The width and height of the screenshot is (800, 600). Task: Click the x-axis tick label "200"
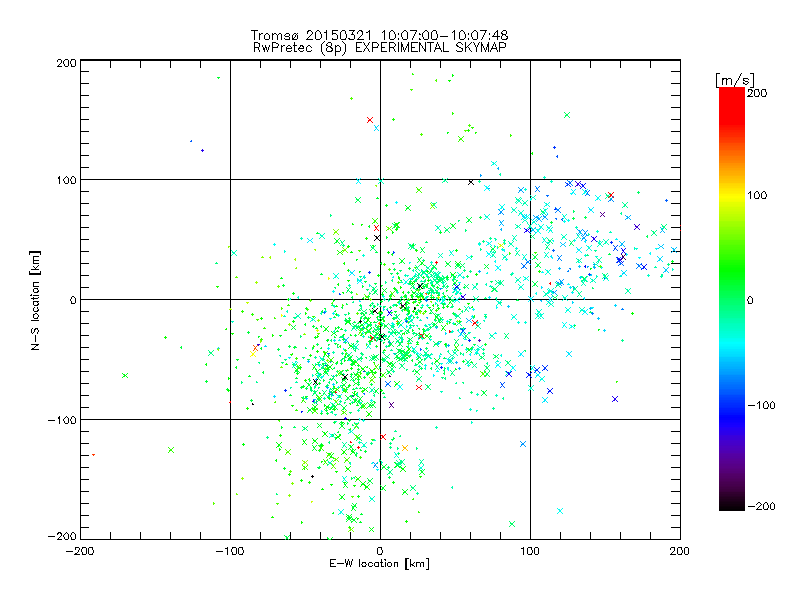(680, 551)
